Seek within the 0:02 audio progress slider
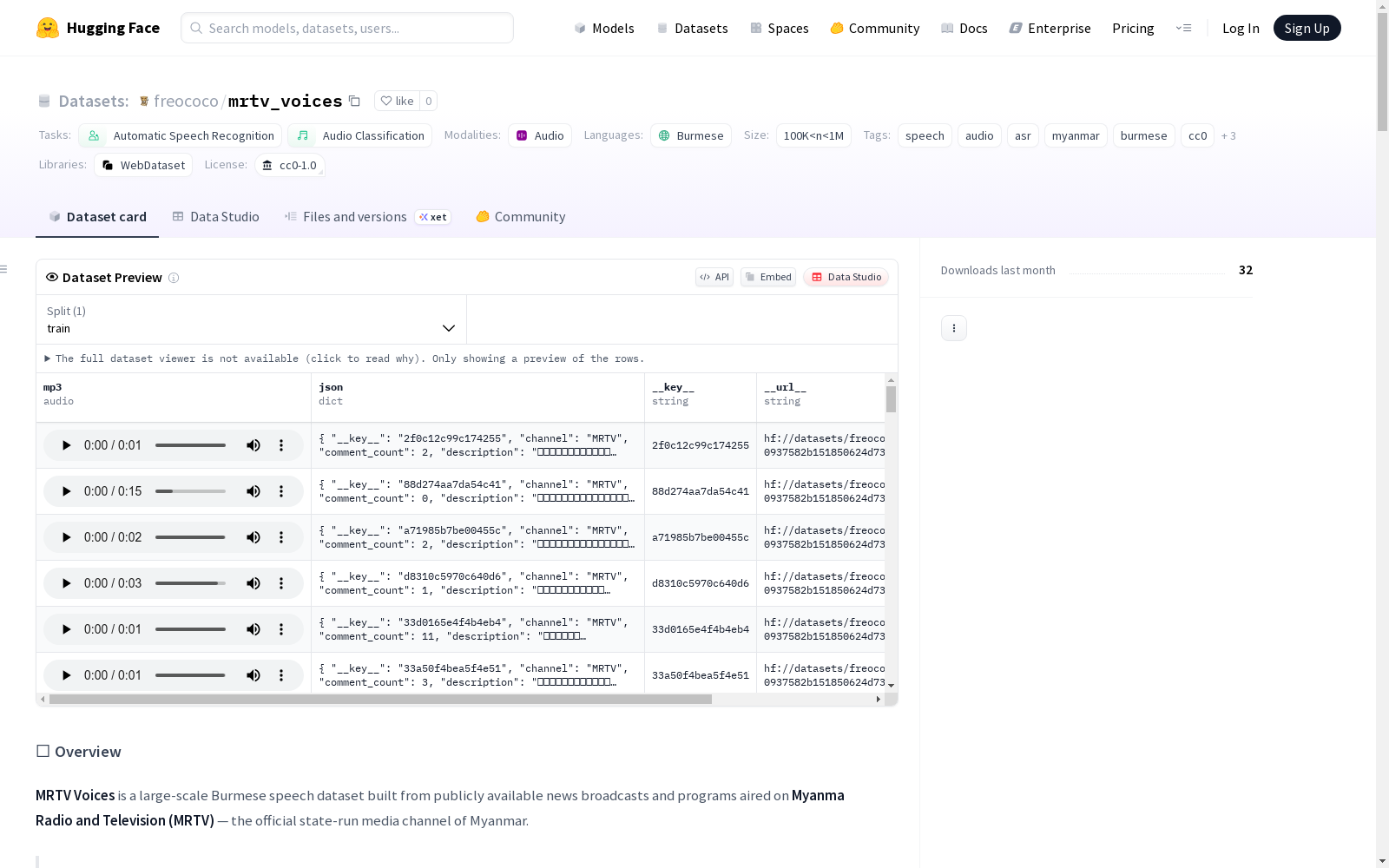The image size is (1389, 868). [190, 537]
